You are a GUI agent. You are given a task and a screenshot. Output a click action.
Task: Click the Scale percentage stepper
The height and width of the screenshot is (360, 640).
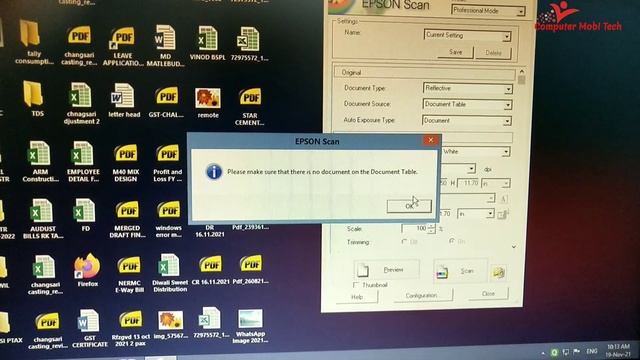(431, 229)
